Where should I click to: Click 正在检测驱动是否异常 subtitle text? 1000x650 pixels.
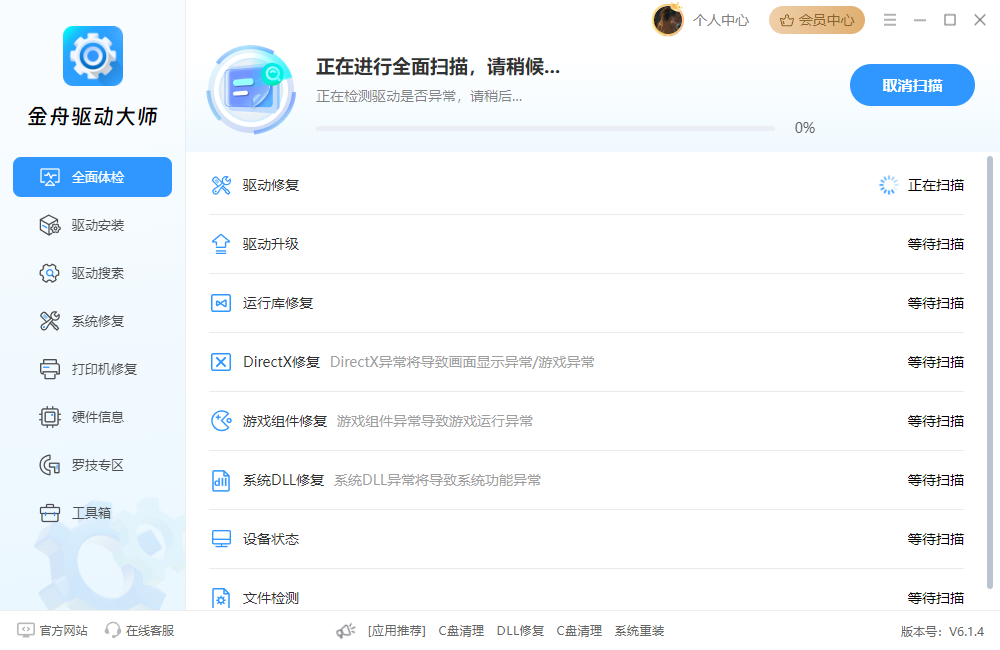pyautogui.click(x=419, y=96)
